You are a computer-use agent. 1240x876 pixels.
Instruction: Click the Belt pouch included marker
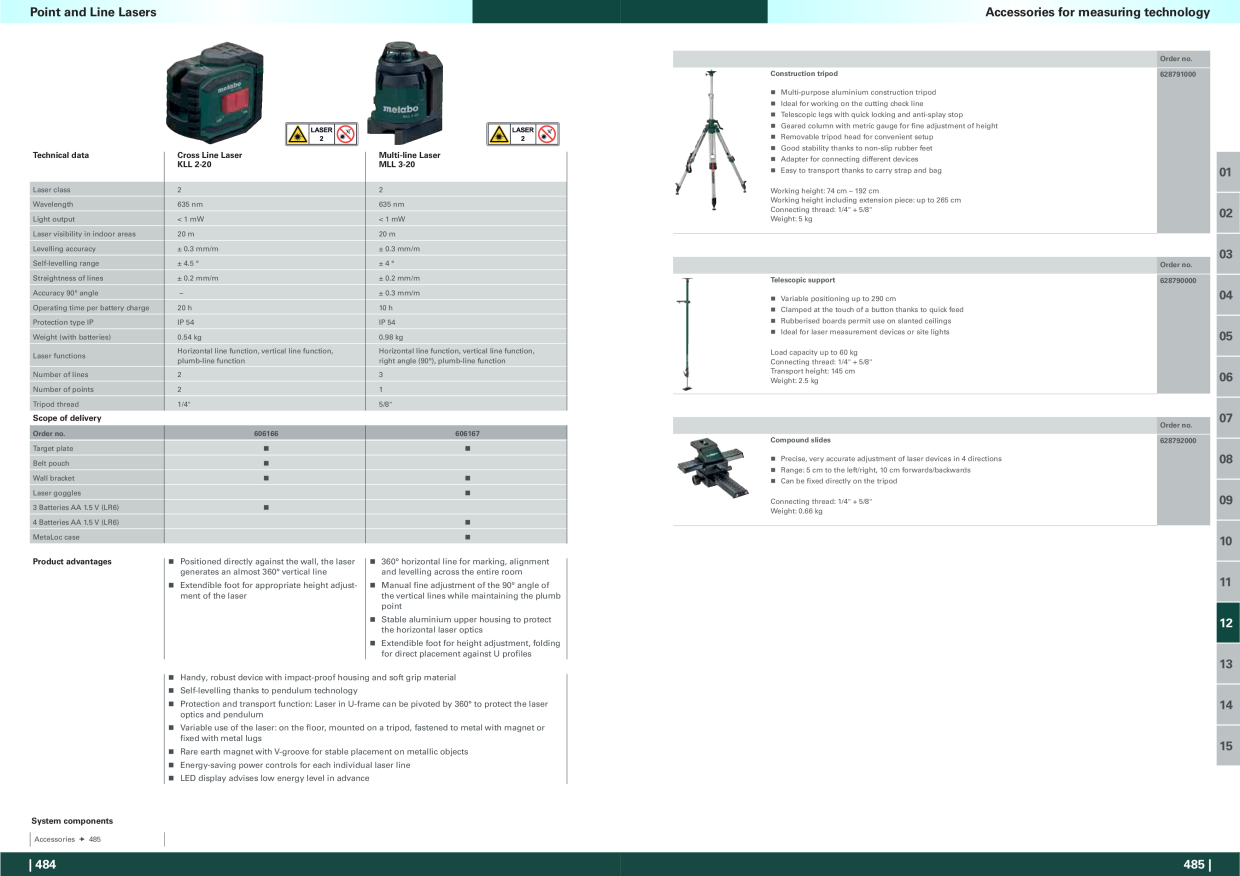click(x=266, y=463)
